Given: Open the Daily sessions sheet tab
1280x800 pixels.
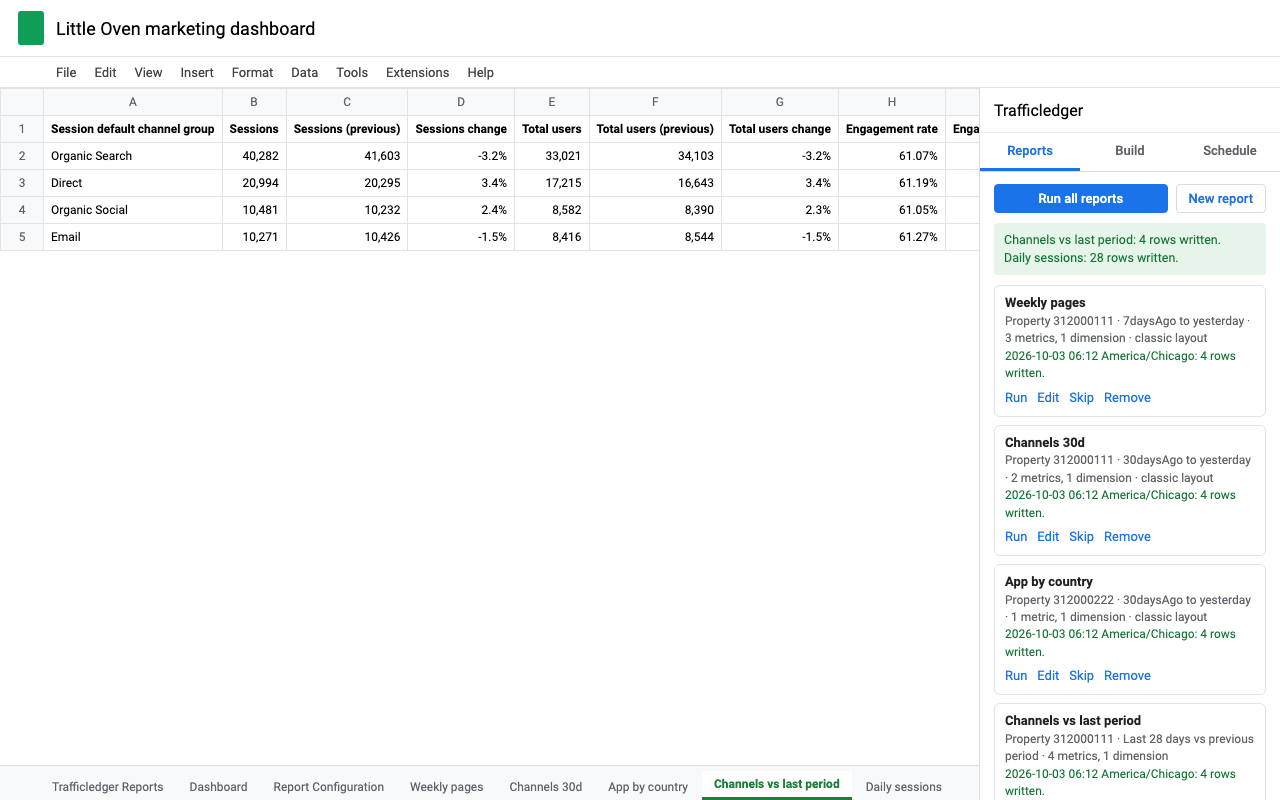Looking at the screenshot, I should coord(904,786).
